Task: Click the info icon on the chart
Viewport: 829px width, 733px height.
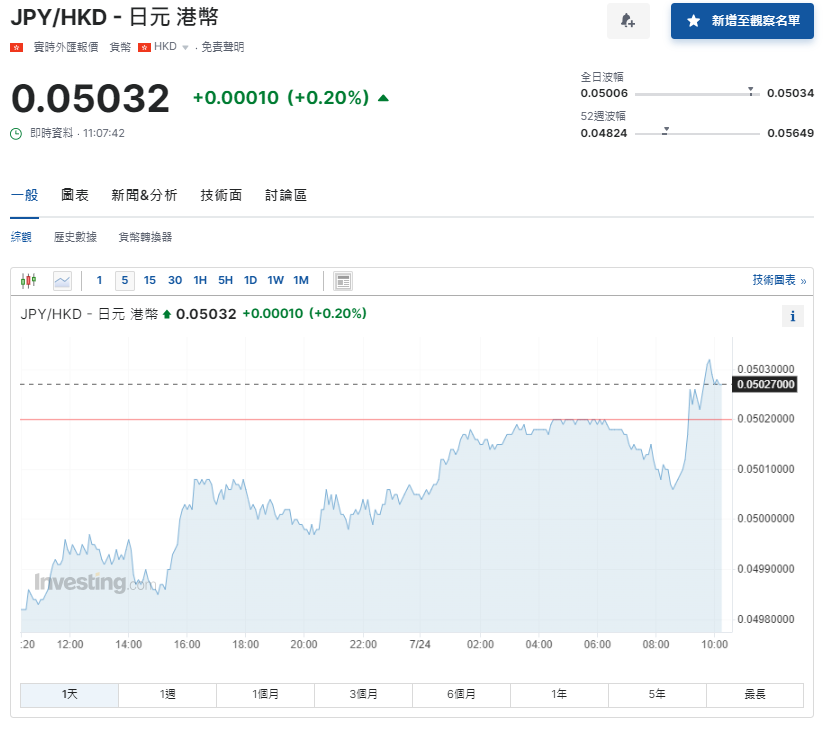Action: 792,316
